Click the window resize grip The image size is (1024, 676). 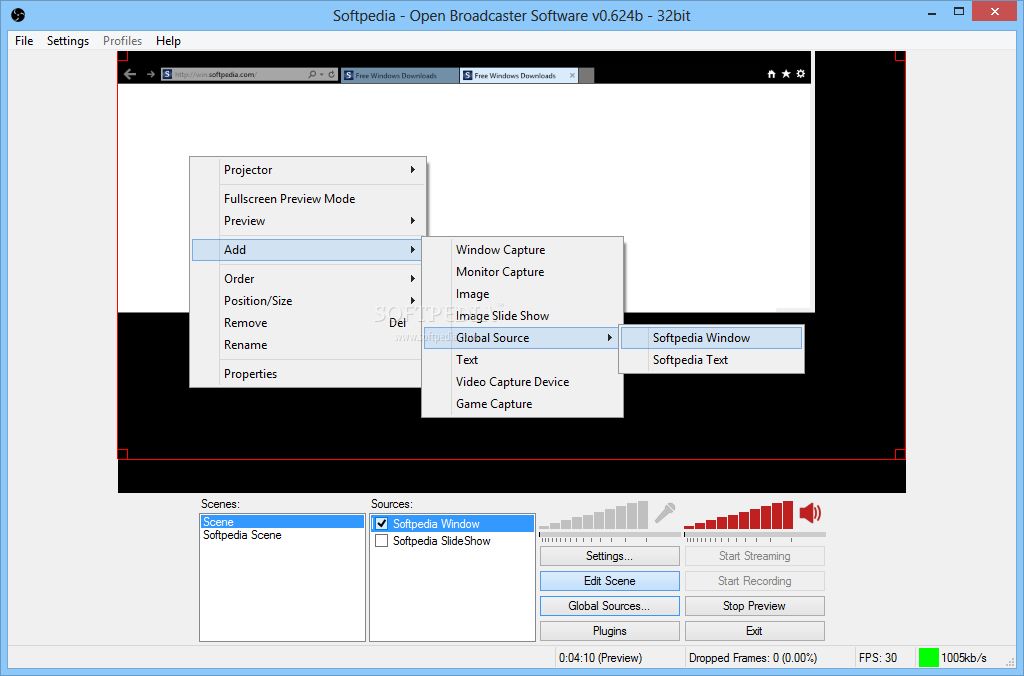(1010, 662)
